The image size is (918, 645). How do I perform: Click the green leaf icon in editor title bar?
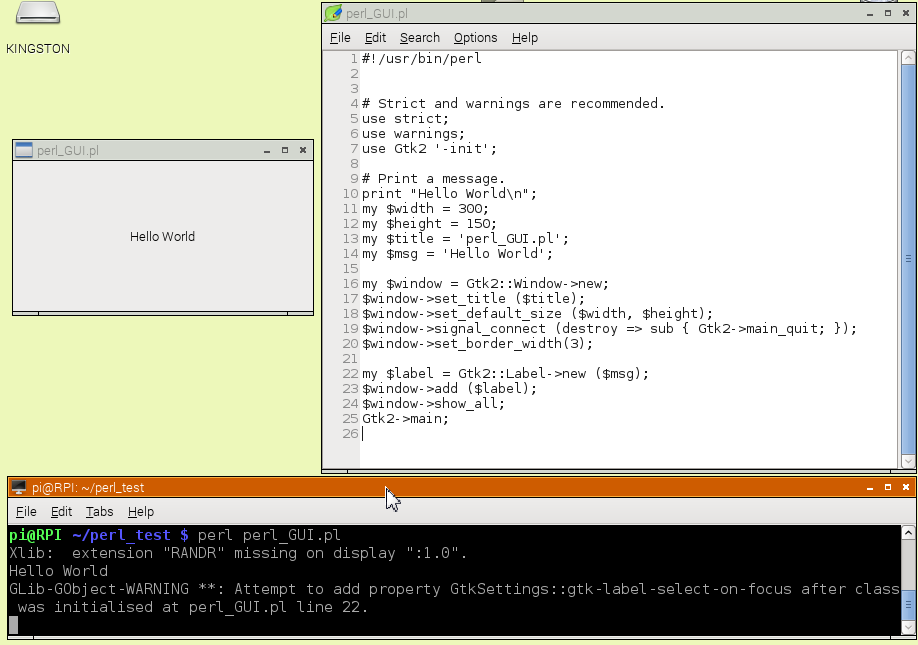pos(333,13)
